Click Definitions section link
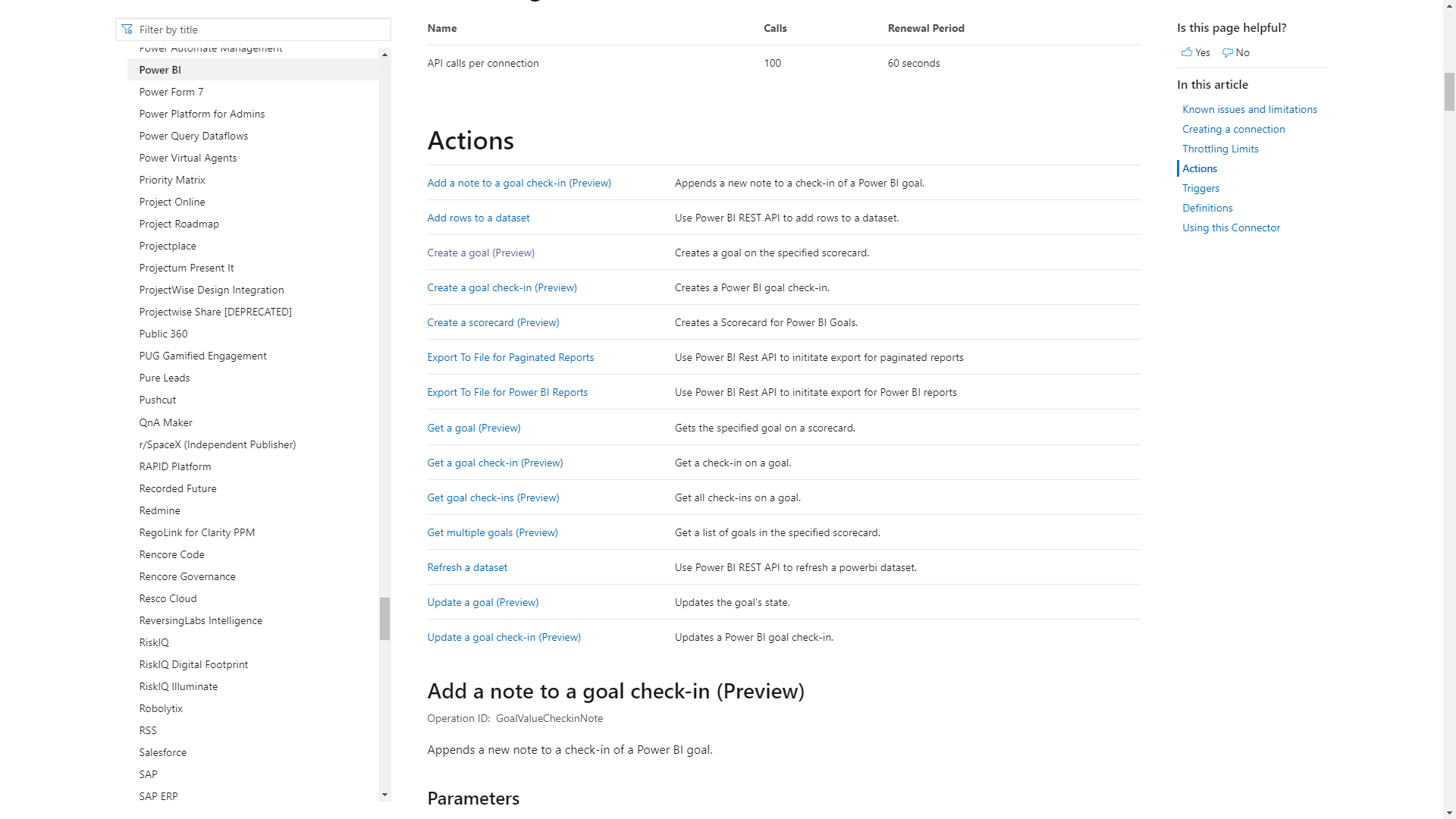 (1208, 208)
